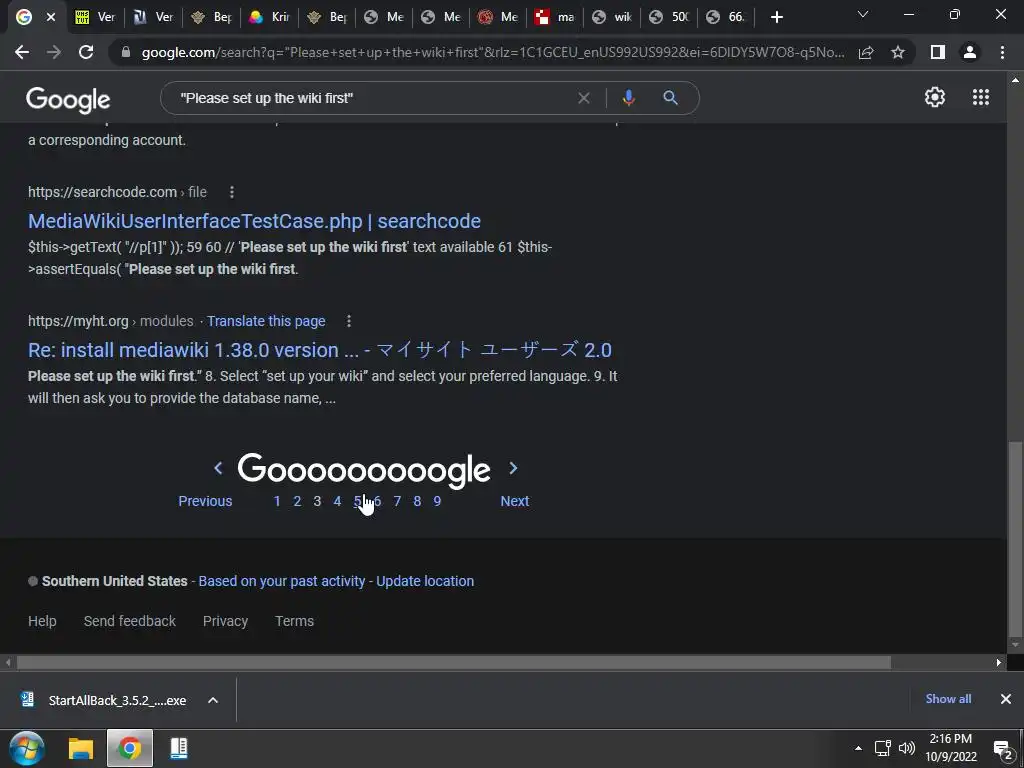Show all downloads
1024x768 pixels.
coord(948,699)
